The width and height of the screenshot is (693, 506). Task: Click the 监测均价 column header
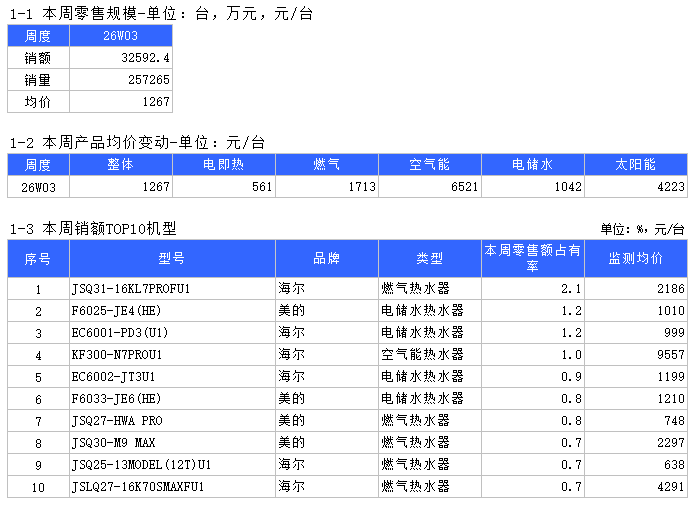(636, 259)
